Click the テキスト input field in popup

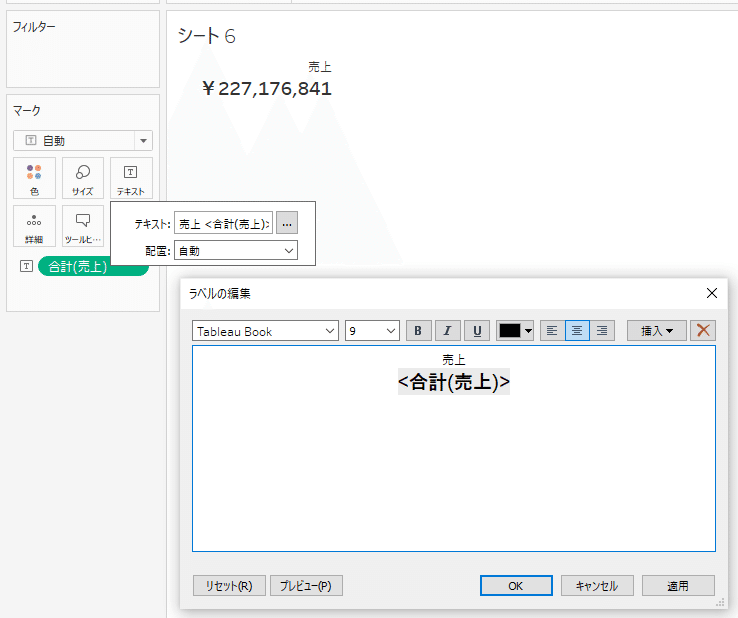click(223, 223)
